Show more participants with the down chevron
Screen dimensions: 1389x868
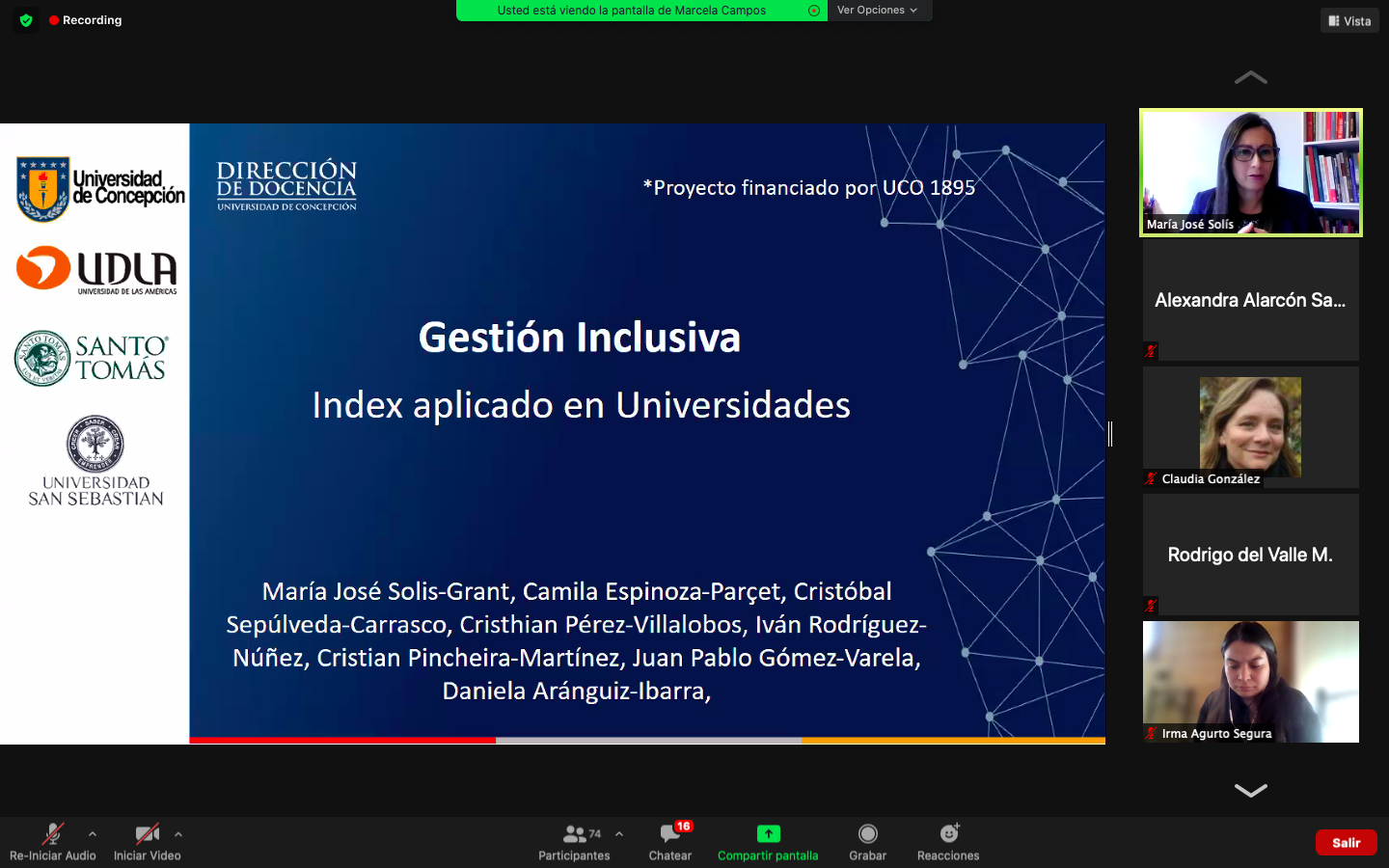(x=1251, y=791)
